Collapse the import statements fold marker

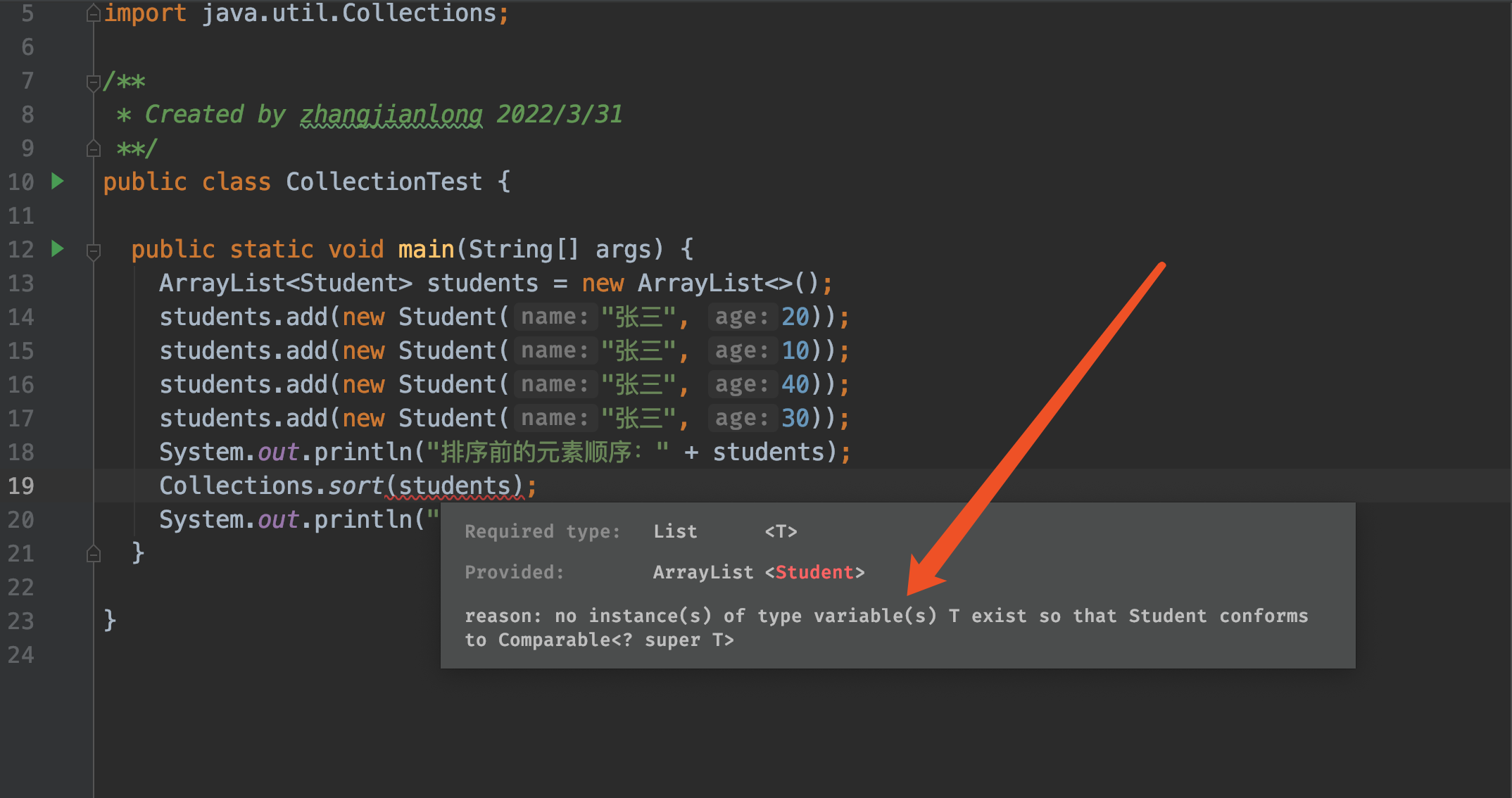click(x=93, y=13)
